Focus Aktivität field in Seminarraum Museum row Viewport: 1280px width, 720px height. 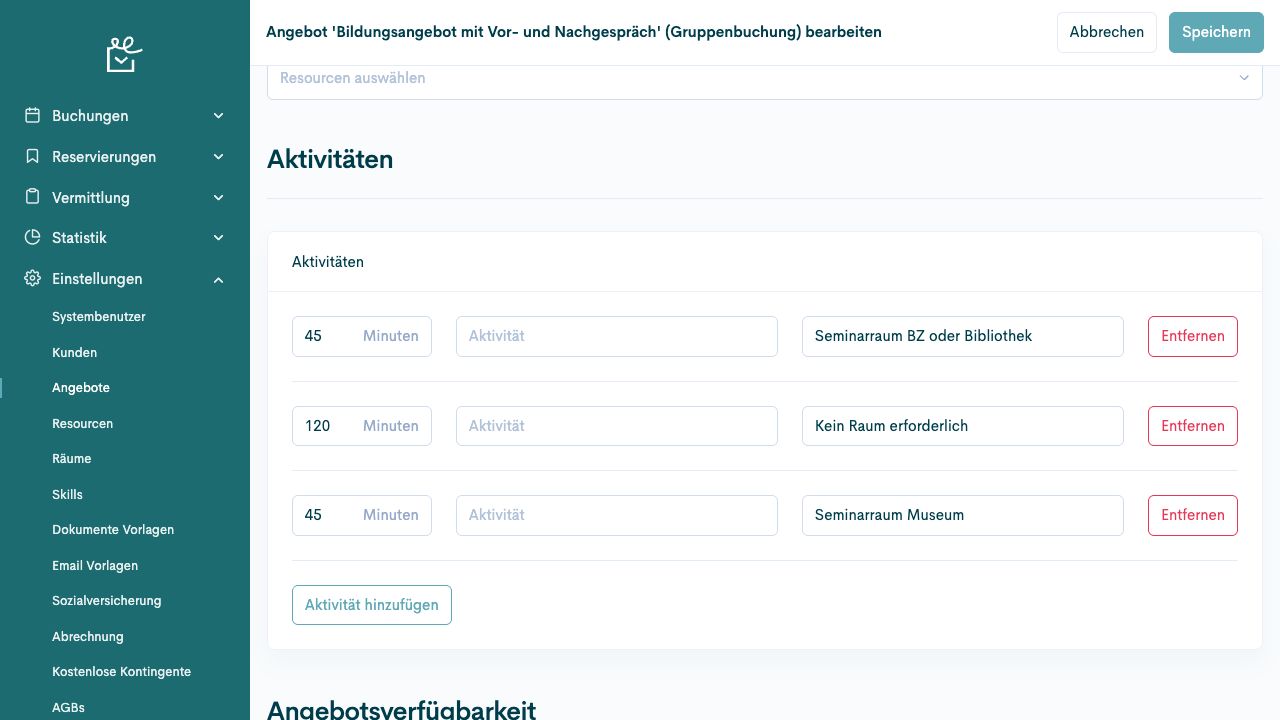[617, 515]
